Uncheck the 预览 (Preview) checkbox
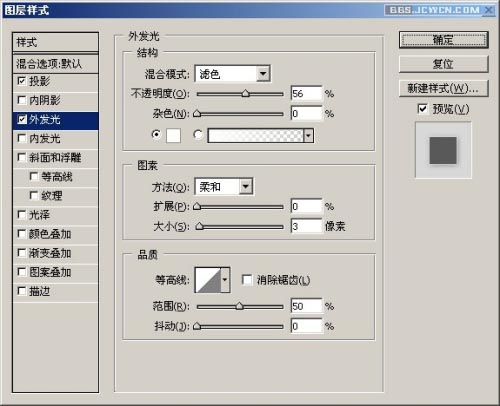The height and width of the screenshot is (406, 500). (422, 109)
